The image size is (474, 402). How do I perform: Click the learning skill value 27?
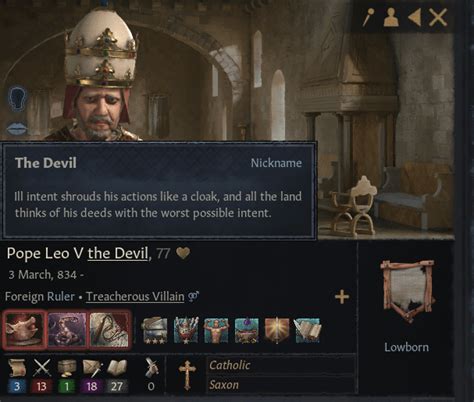click(x=117, y=386)
